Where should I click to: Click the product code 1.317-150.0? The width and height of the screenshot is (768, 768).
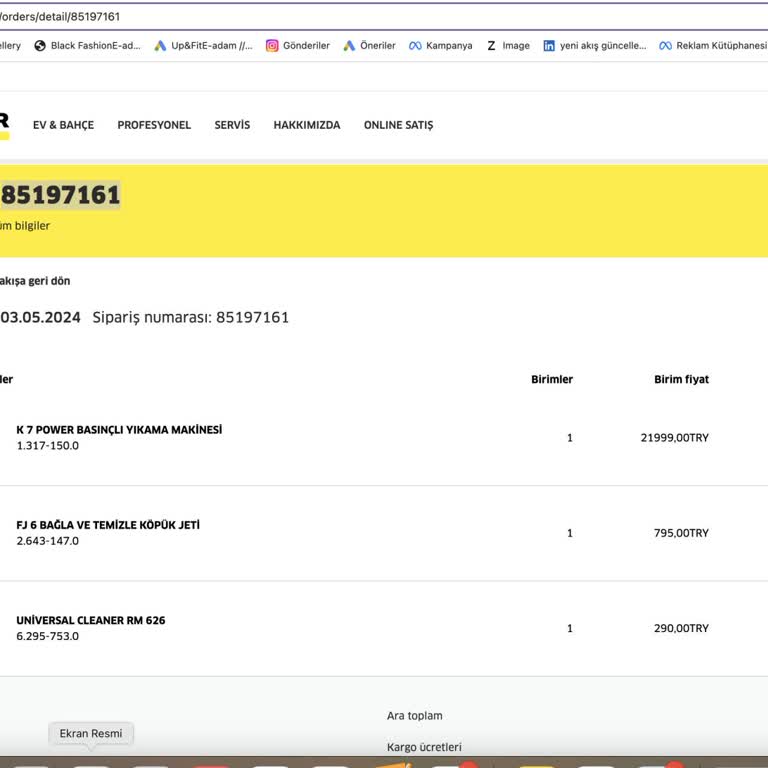click(x=48, y=445)
